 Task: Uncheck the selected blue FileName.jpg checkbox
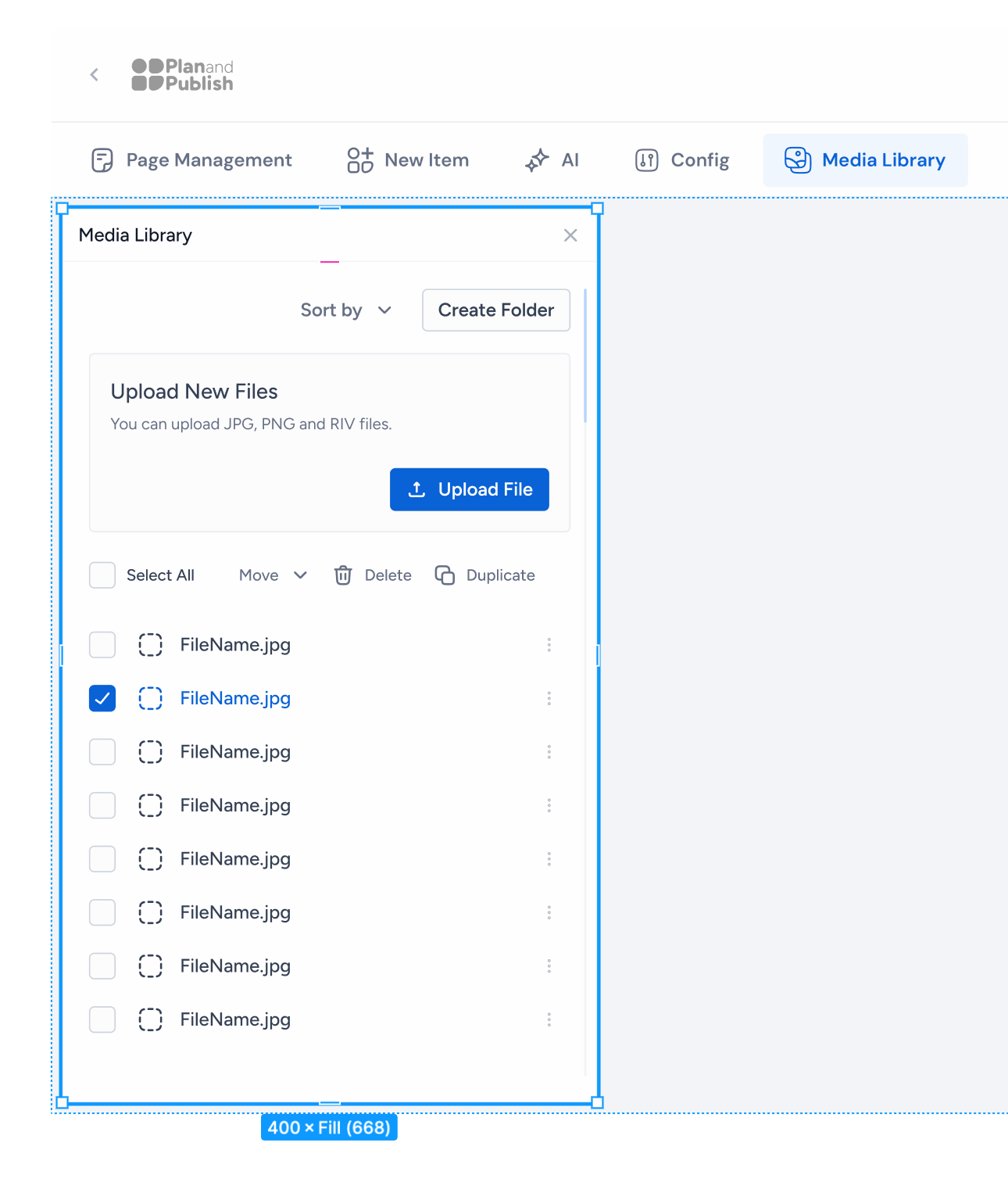click(102, 698)
